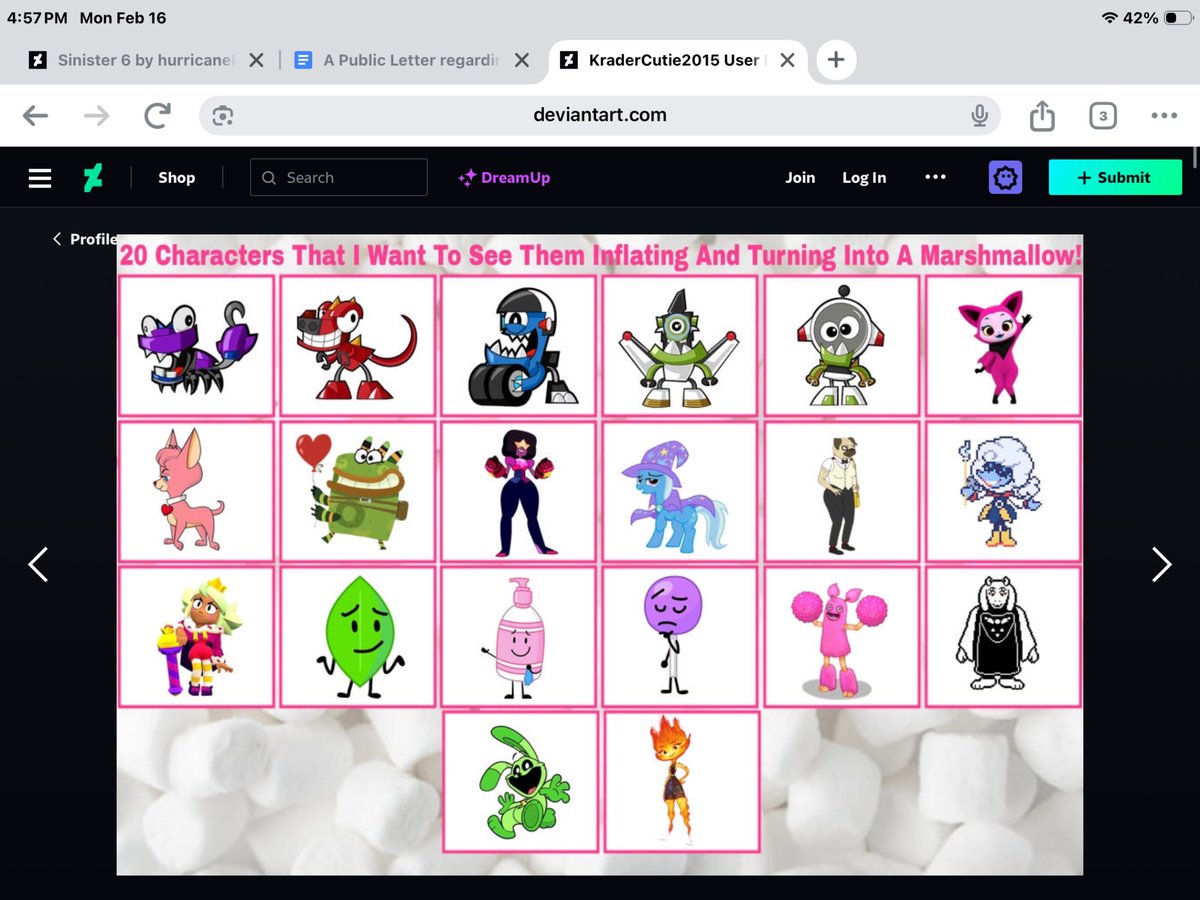Click the deviantart.com address bar

600,116
